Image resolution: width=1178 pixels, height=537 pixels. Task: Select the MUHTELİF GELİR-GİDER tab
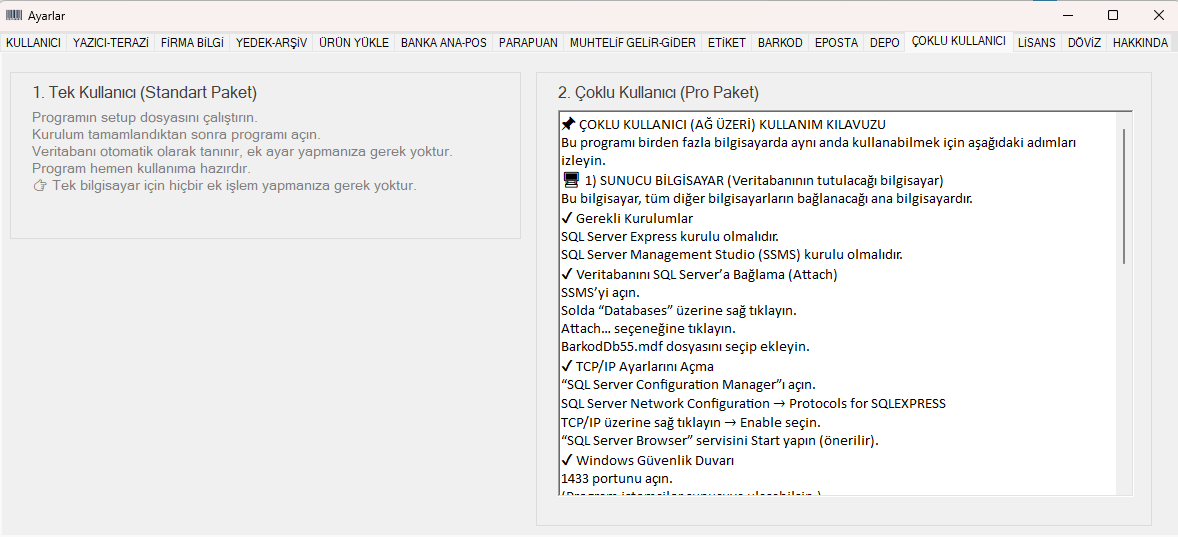632,43
